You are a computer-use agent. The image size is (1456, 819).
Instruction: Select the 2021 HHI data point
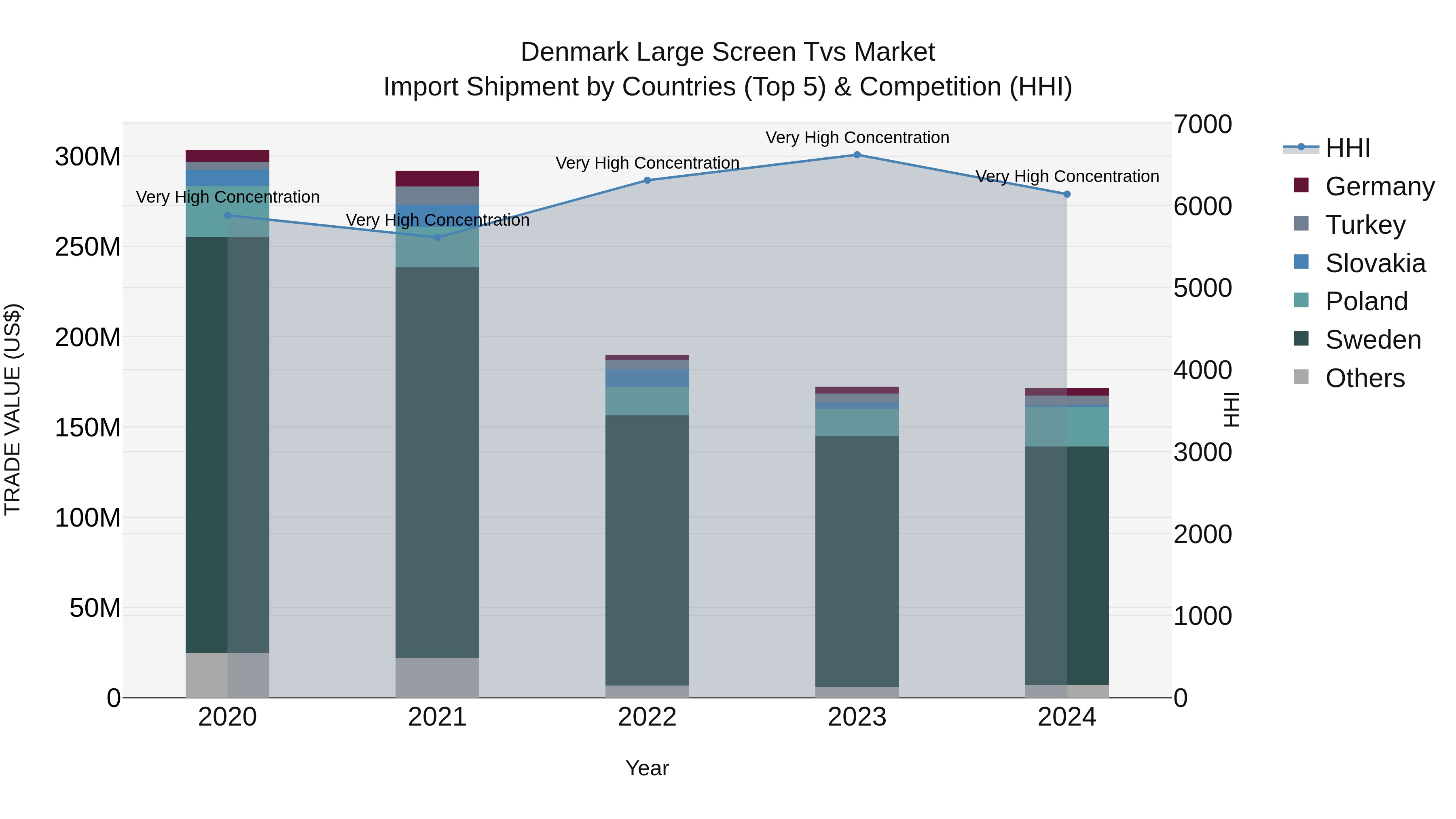pyautogui.click(x=438, y=237)
